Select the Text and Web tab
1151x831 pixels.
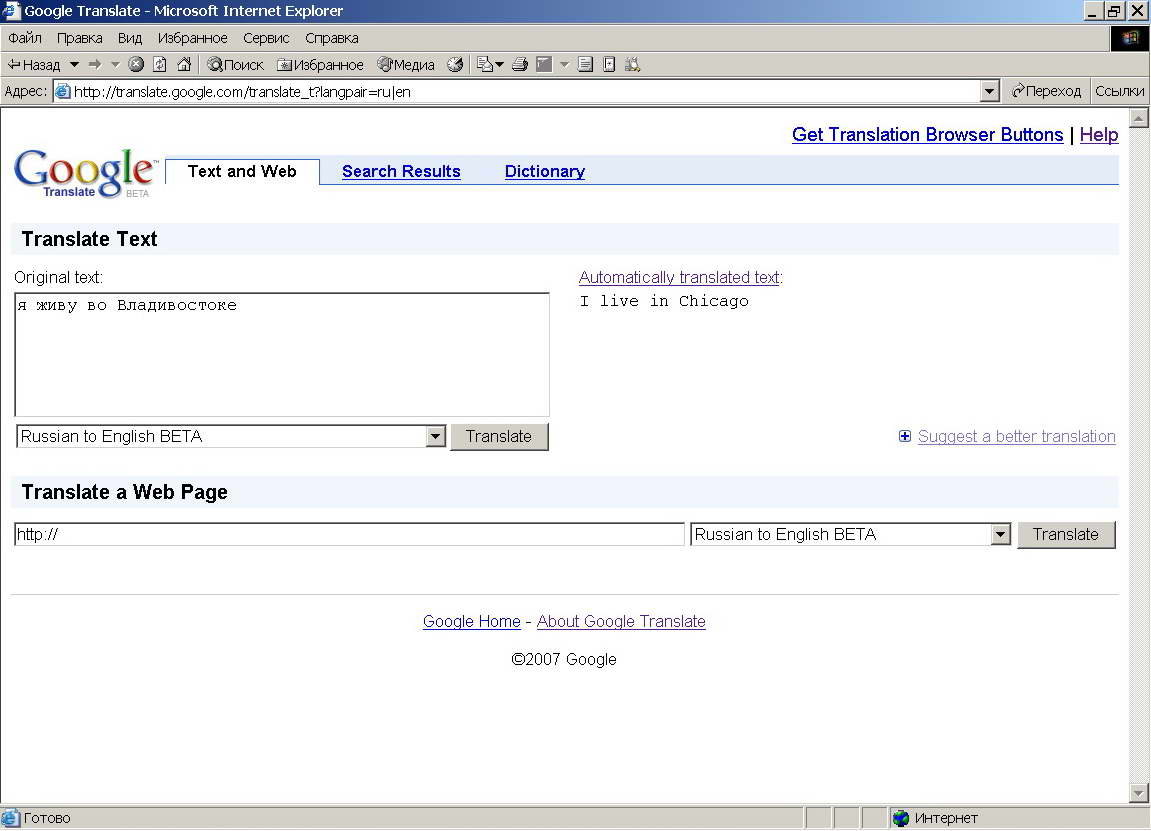[x=242, y=172]
